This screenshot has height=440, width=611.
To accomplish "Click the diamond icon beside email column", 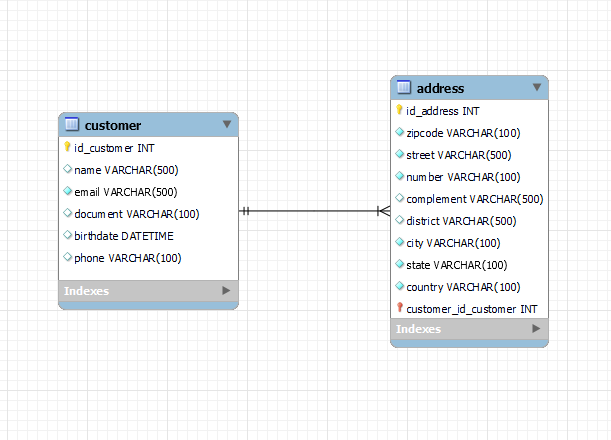I will click(x=67, y=191).
